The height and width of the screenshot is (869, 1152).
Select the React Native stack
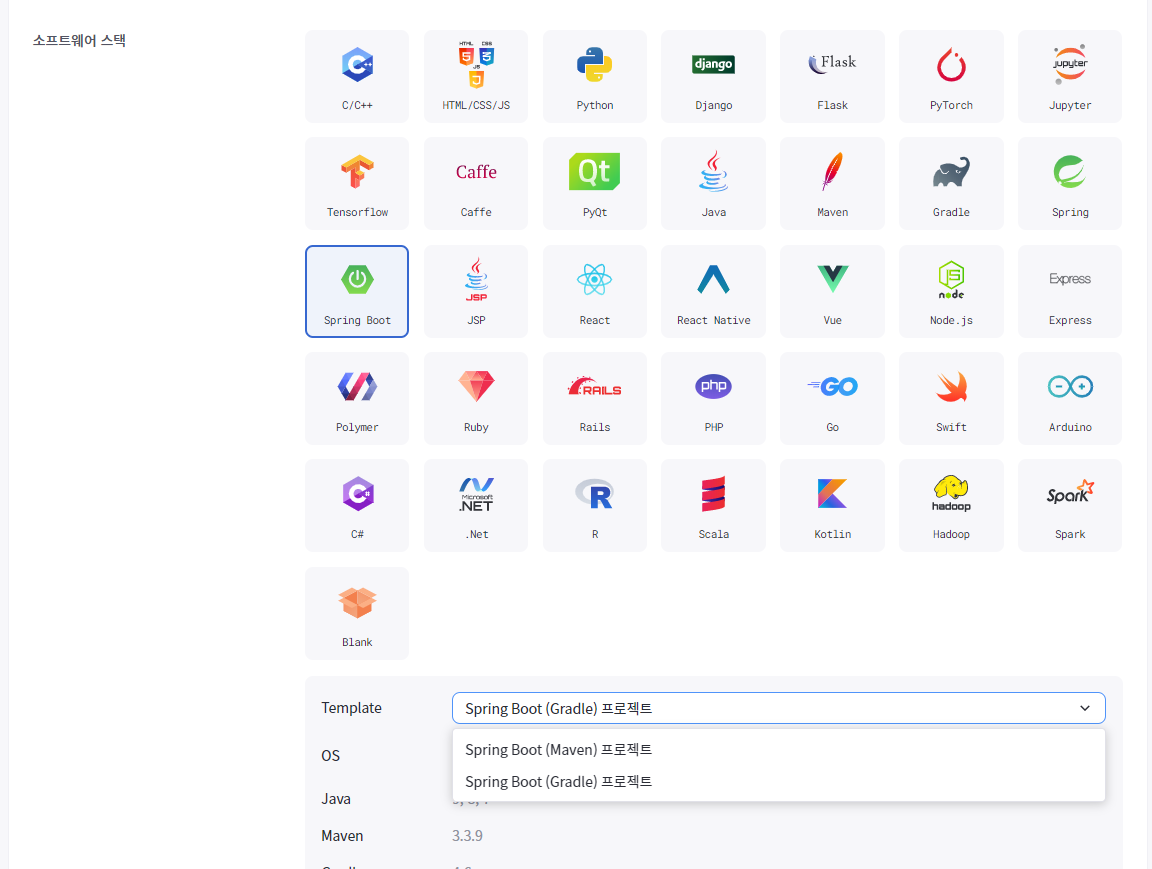click(x=713, y=292)
